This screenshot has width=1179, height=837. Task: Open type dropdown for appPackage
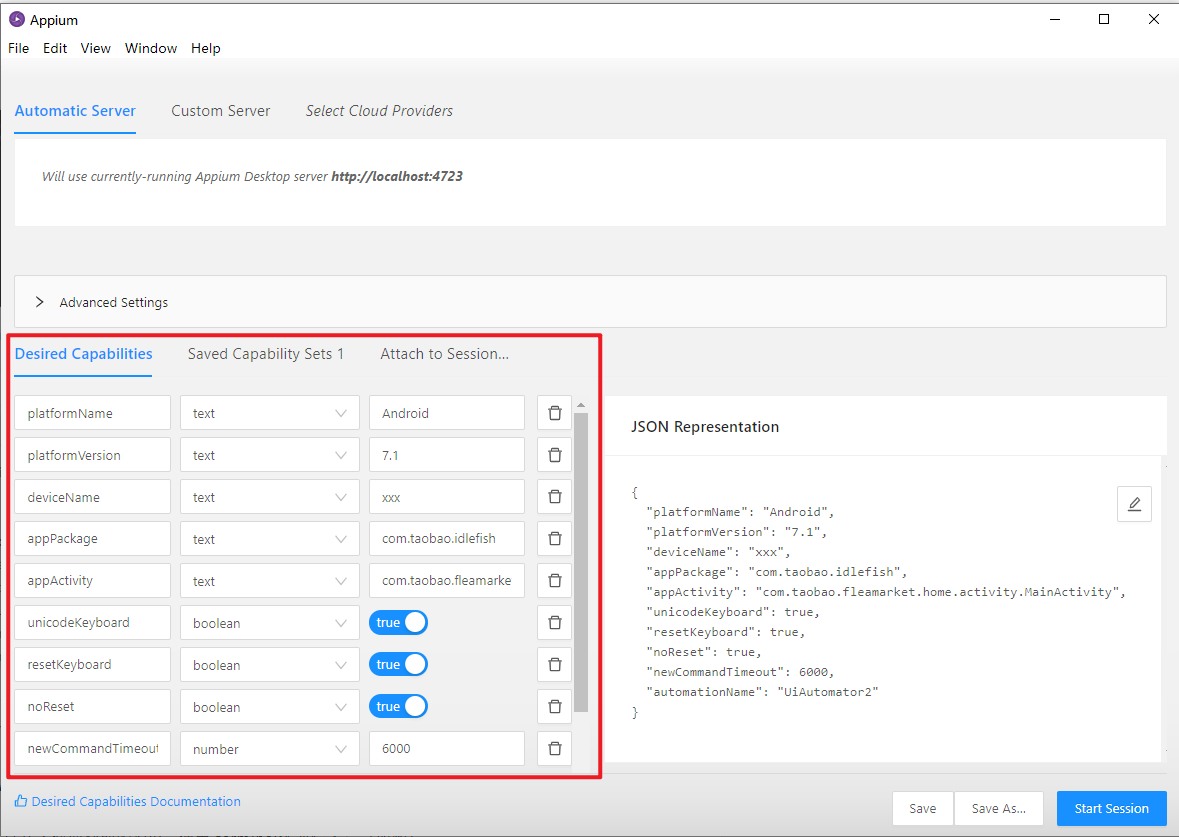click(269, 538)
